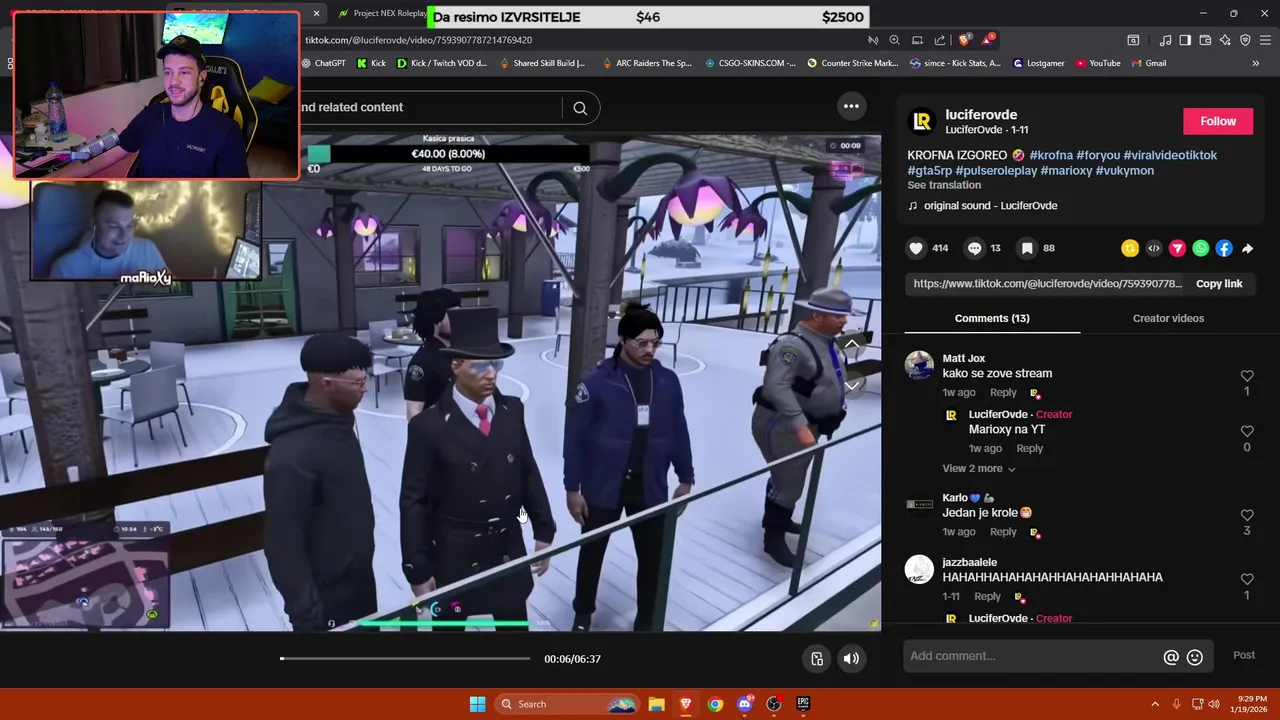Seek on the video progress bar

point(405,658)
